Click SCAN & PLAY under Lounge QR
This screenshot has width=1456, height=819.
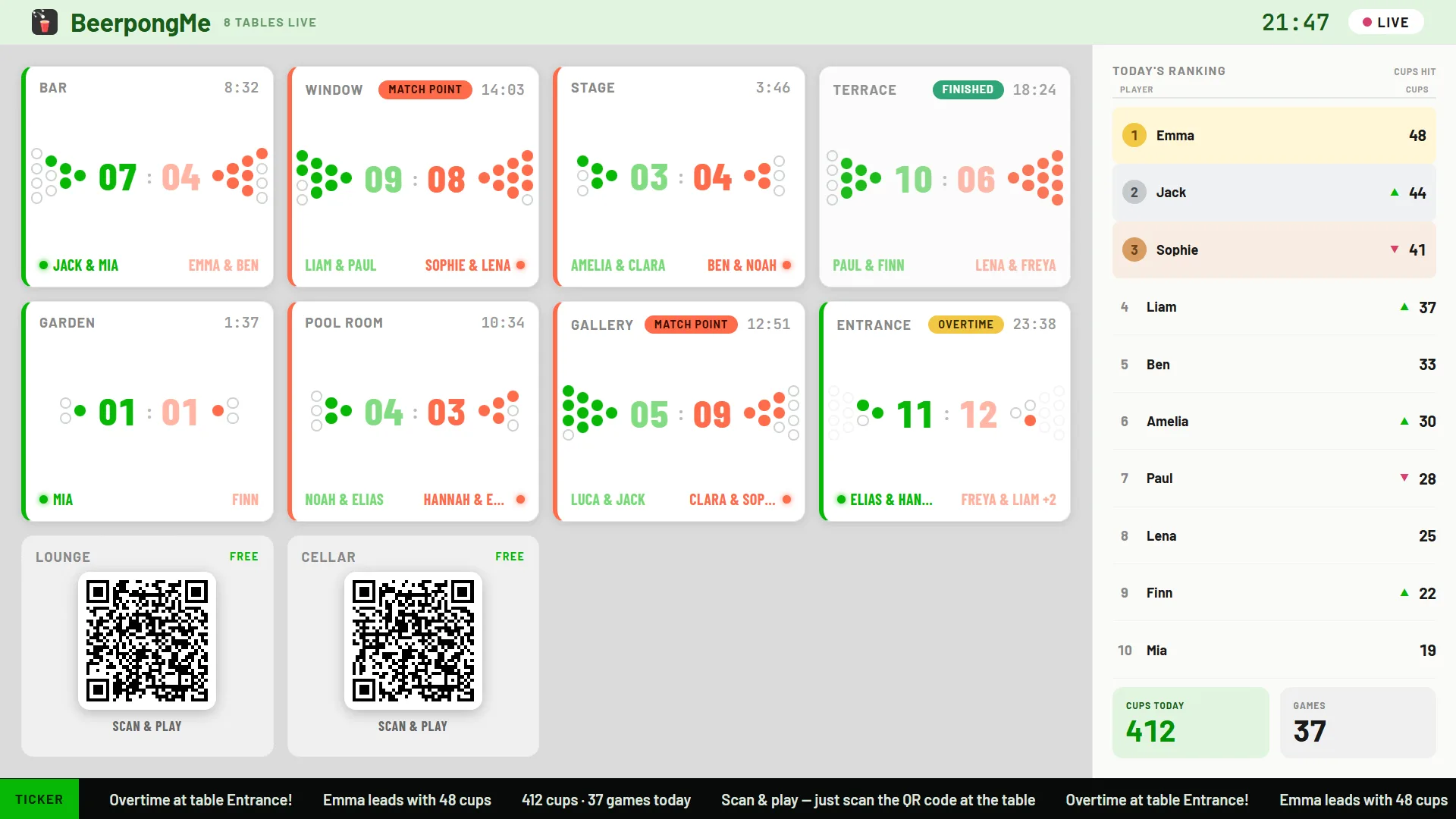pyautogui.click(x=147, y=726)
